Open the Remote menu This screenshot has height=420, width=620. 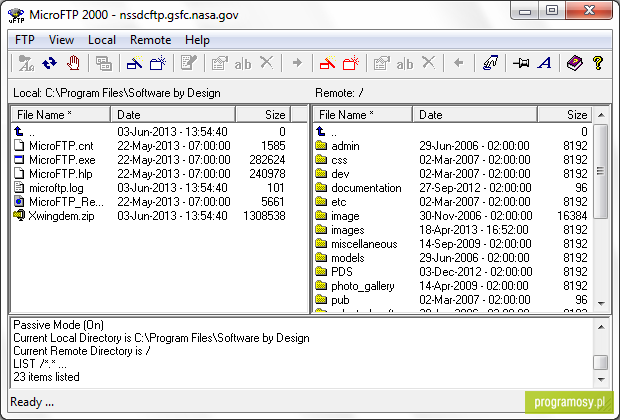[x=150, y=40]
